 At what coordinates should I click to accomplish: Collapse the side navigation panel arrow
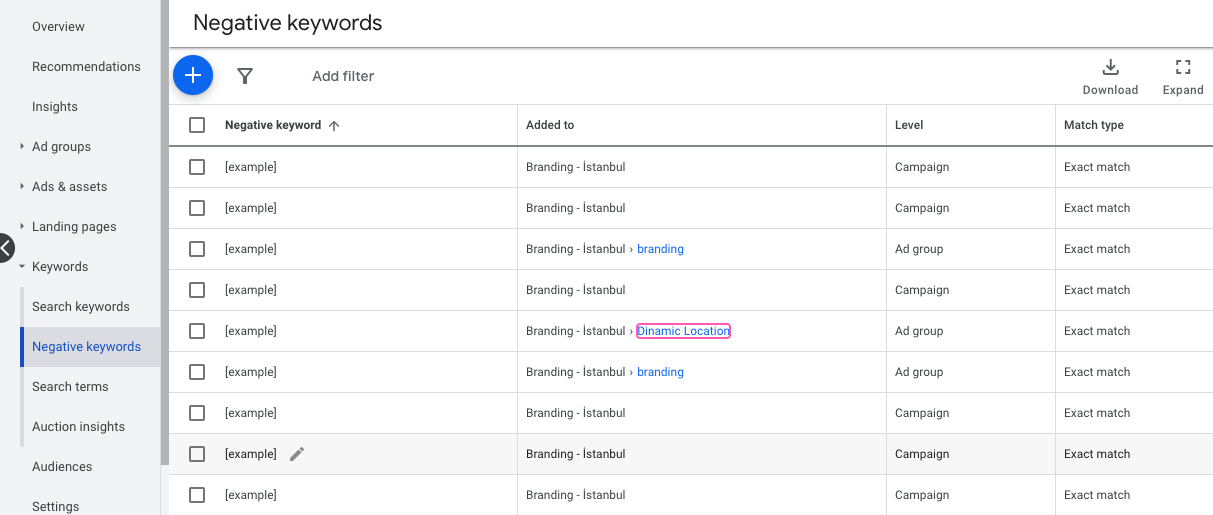tap(6, 247)
